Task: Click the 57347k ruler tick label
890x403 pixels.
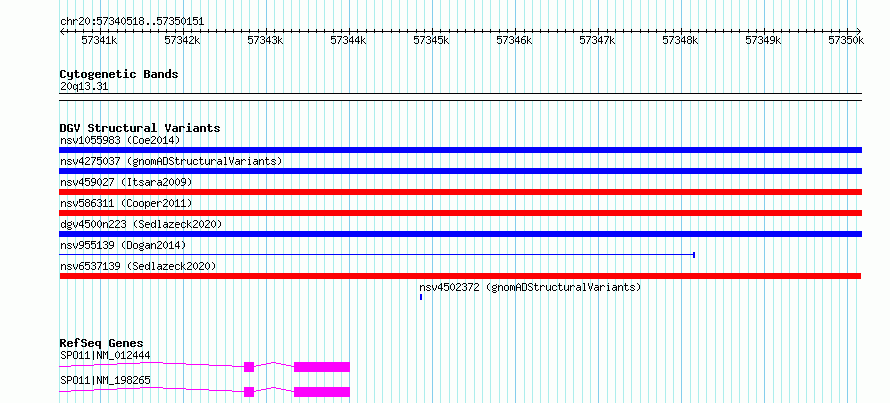Action: 597,40
